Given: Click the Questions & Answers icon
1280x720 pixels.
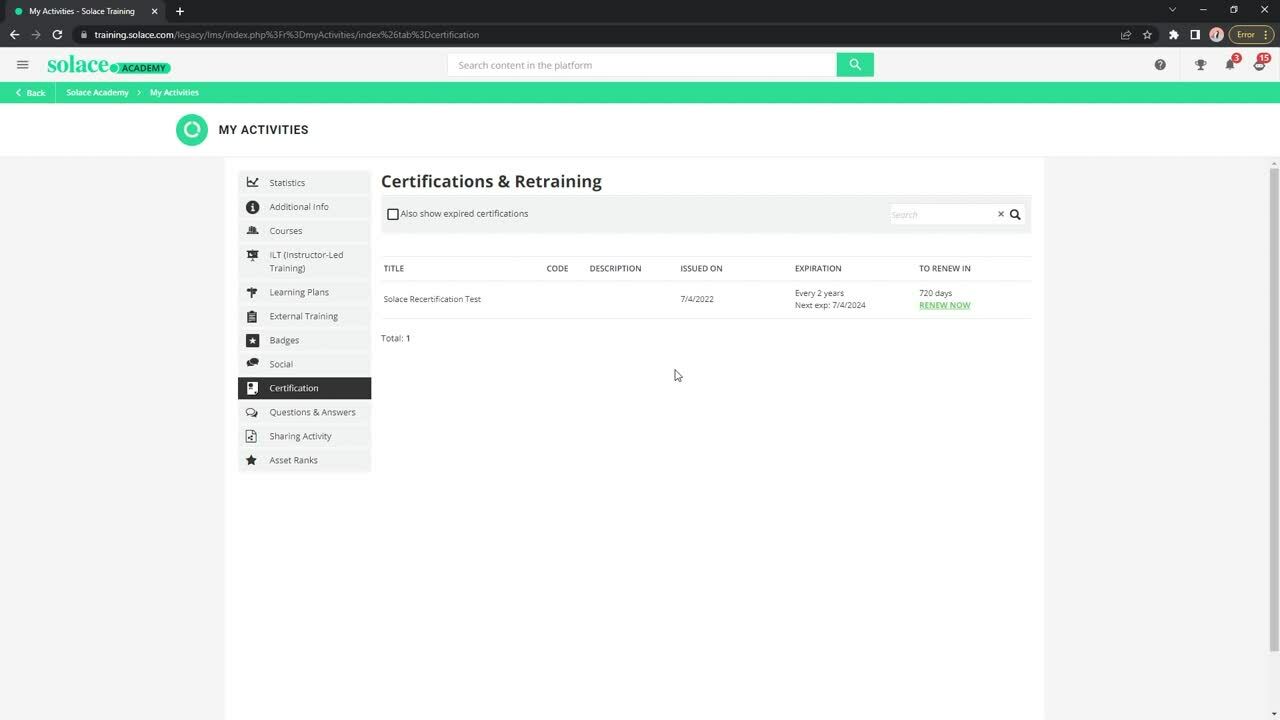Looking at the screenshot, I should pyautogui.click(x=252, y=412).
